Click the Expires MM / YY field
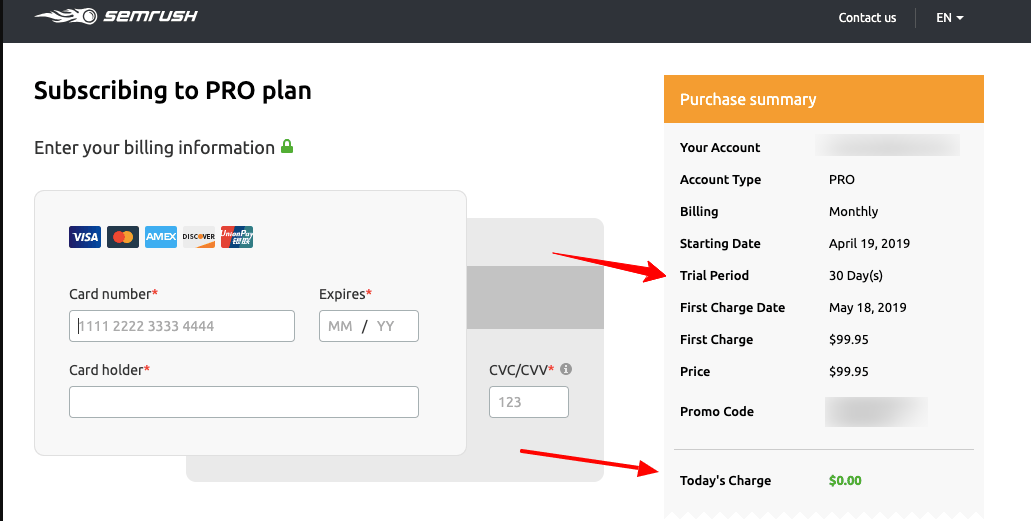The width and height of the screenshot is (1031, 521). [x=368, y=326]
